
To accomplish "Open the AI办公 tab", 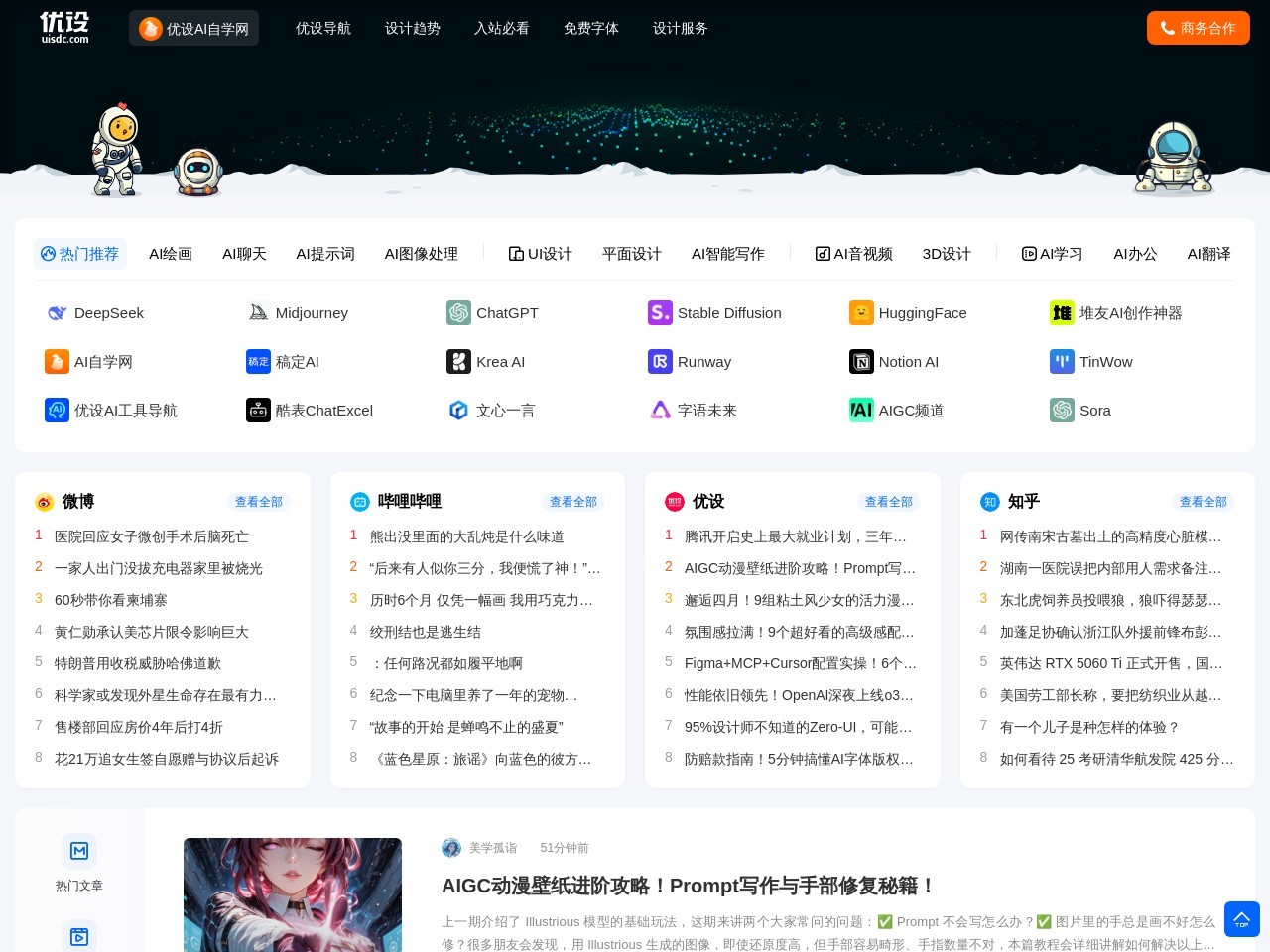I will (1135, 254).
